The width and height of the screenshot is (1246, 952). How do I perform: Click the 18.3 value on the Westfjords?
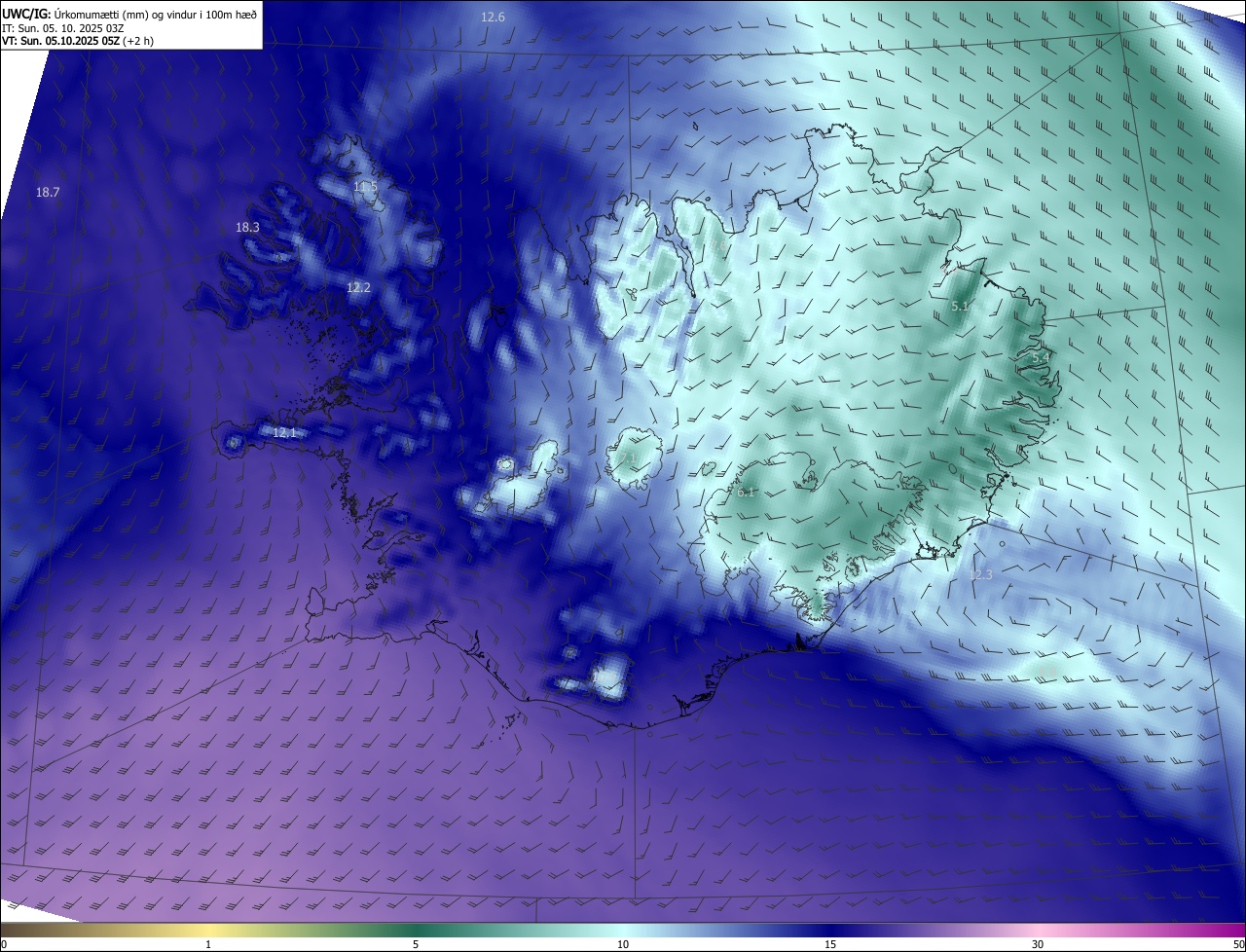[247, 228]
